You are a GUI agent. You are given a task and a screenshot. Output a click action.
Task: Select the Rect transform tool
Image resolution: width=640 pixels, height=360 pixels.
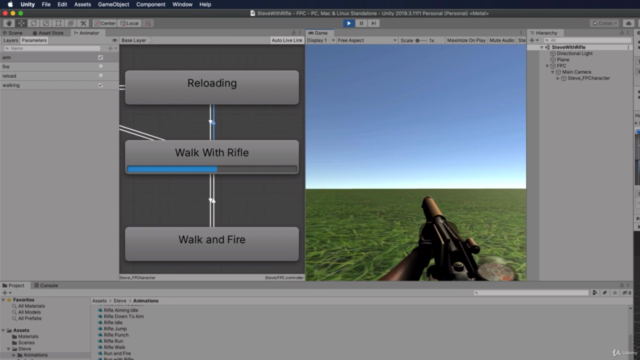(x=58, y=23)
